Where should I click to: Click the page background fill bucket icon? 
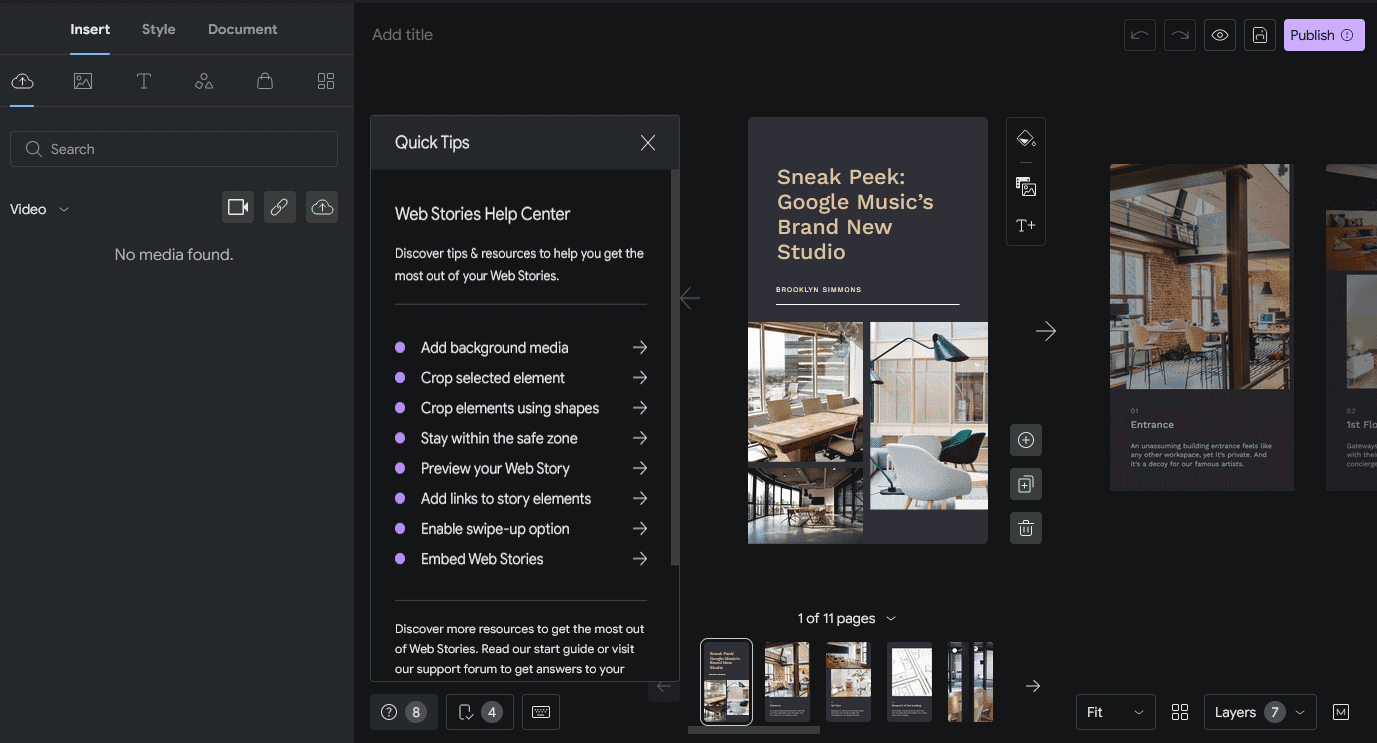pos(1026,139)
